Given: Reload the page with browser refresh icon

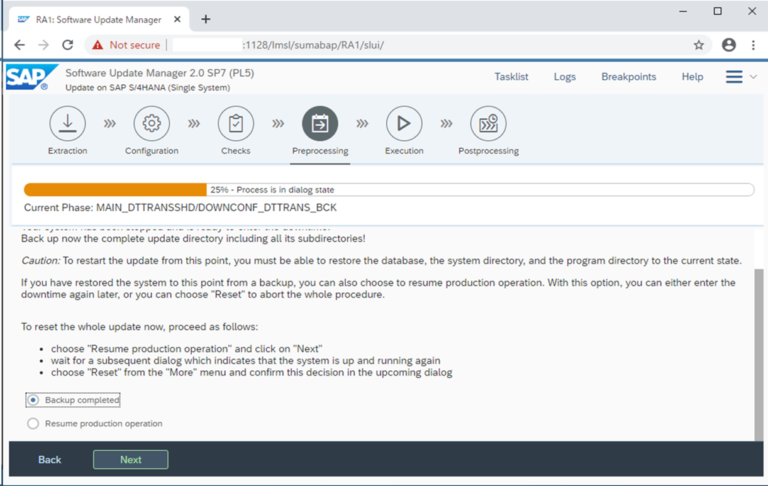Looking at the screenshot, I should coord(68,45).
